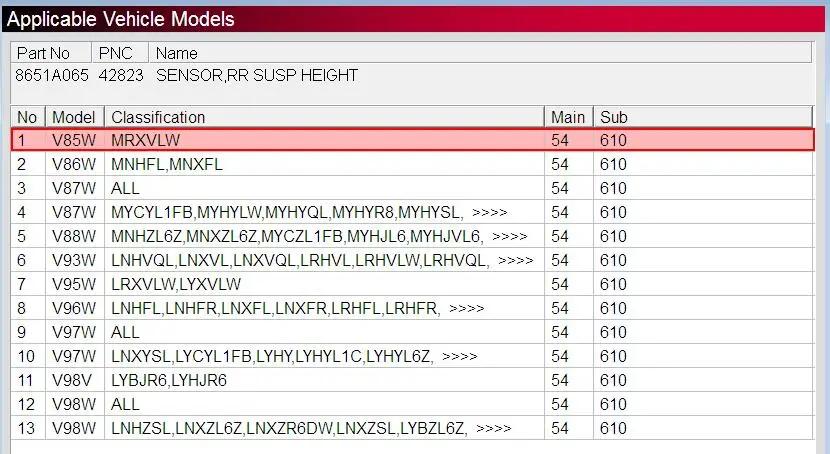Image resolution: width=830 pixels, height=454 pixels.
Task: Select row 12 V98W model cell
Action: (74, 404)
